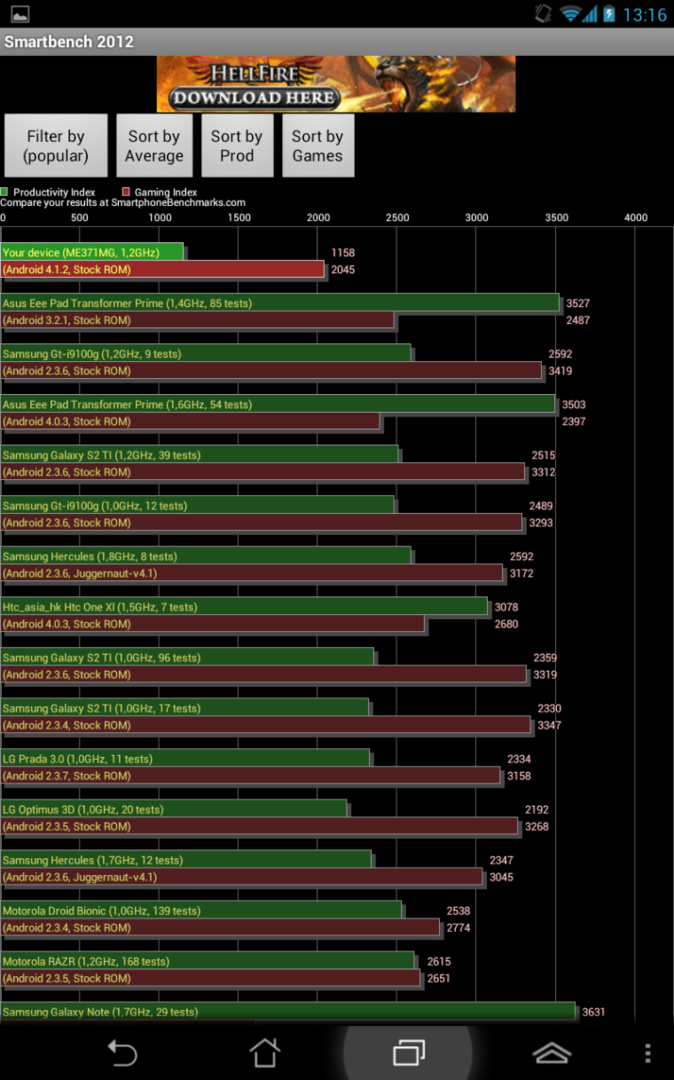Tap the upward chevron navigation icon

pos(551,1052)
